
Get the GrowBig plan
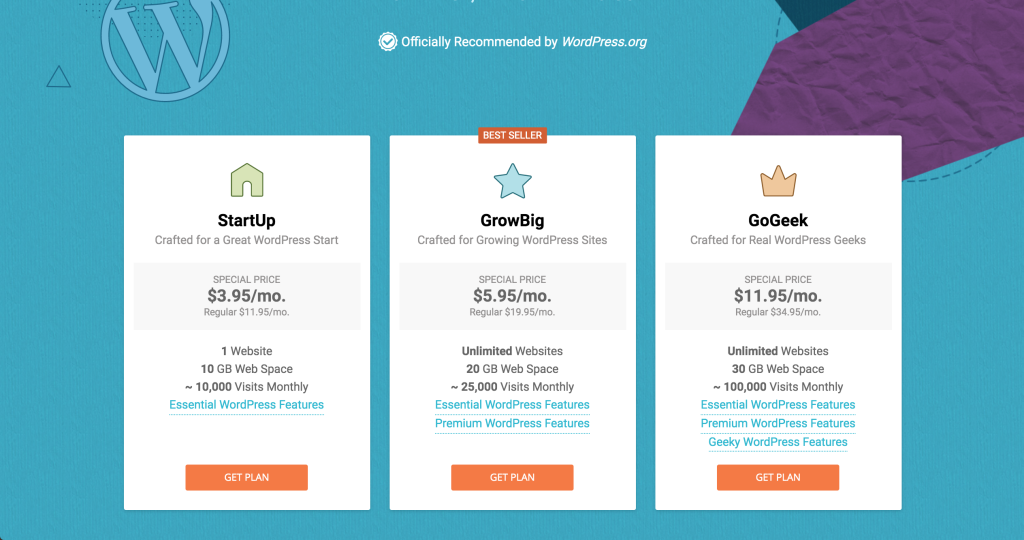pyautogui.click(x=512, y=477)
